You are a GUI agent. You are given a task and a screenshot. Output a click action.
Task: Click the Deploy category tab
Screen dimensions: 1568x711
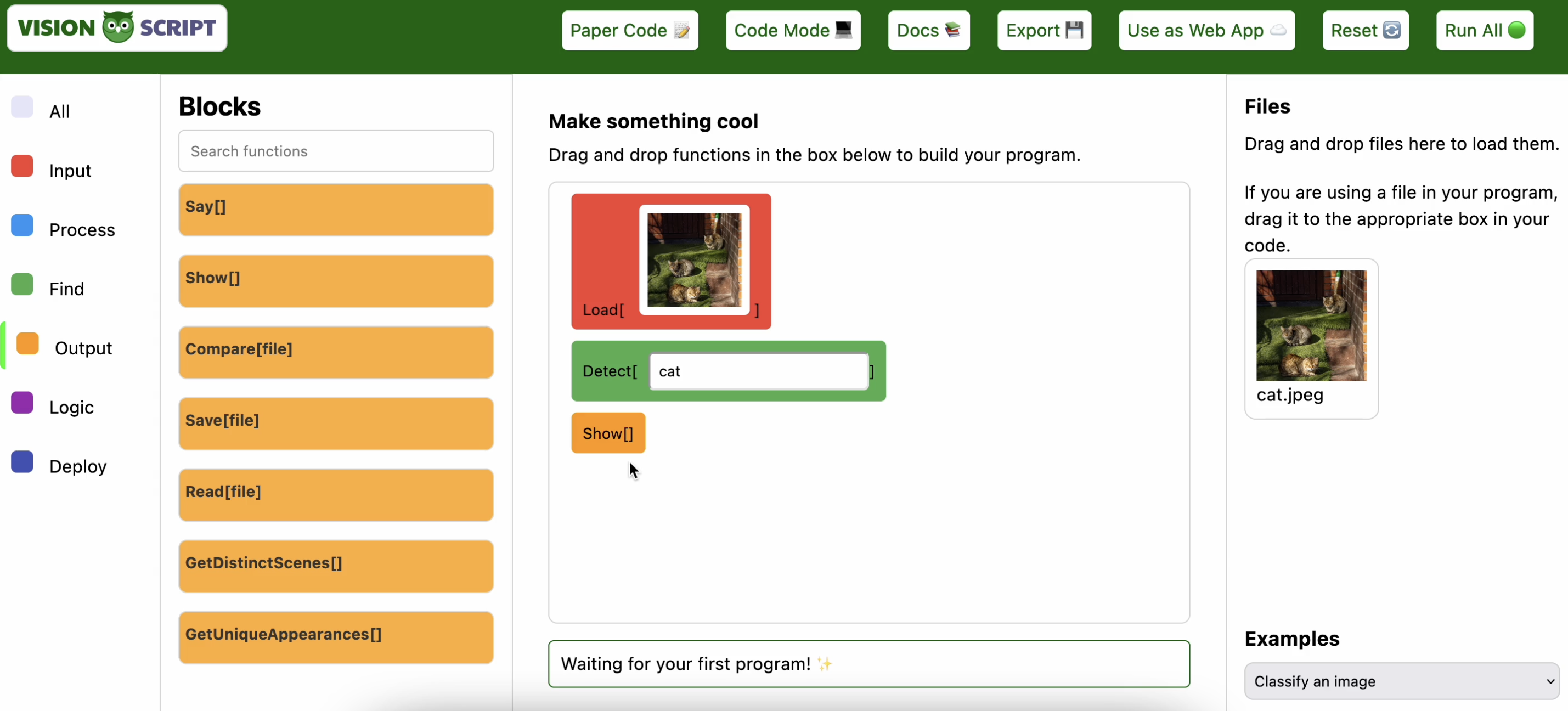point(78,466)
